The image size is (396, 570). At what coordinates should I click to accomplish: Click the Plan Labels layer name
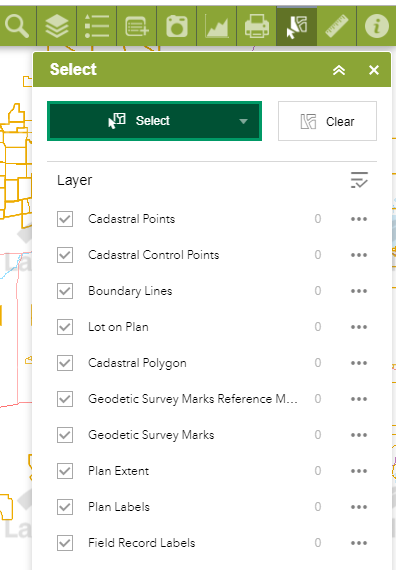119,507
